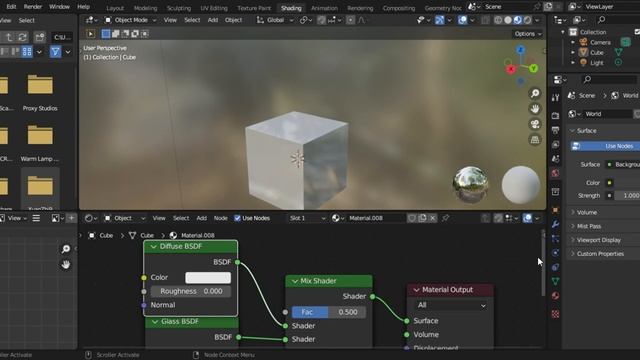Click the node editor pan hand icon

[x=66, y=264]
